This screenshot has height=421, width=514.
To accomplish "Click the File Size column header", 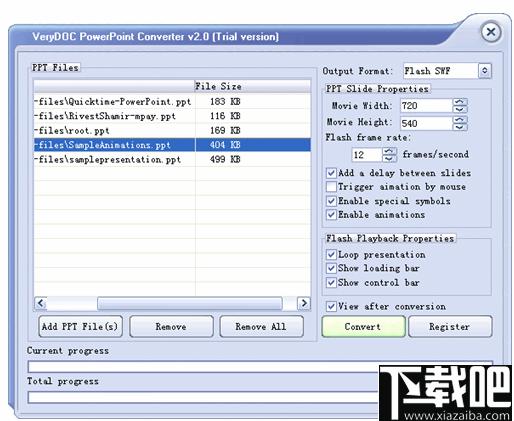I will 252,86.
